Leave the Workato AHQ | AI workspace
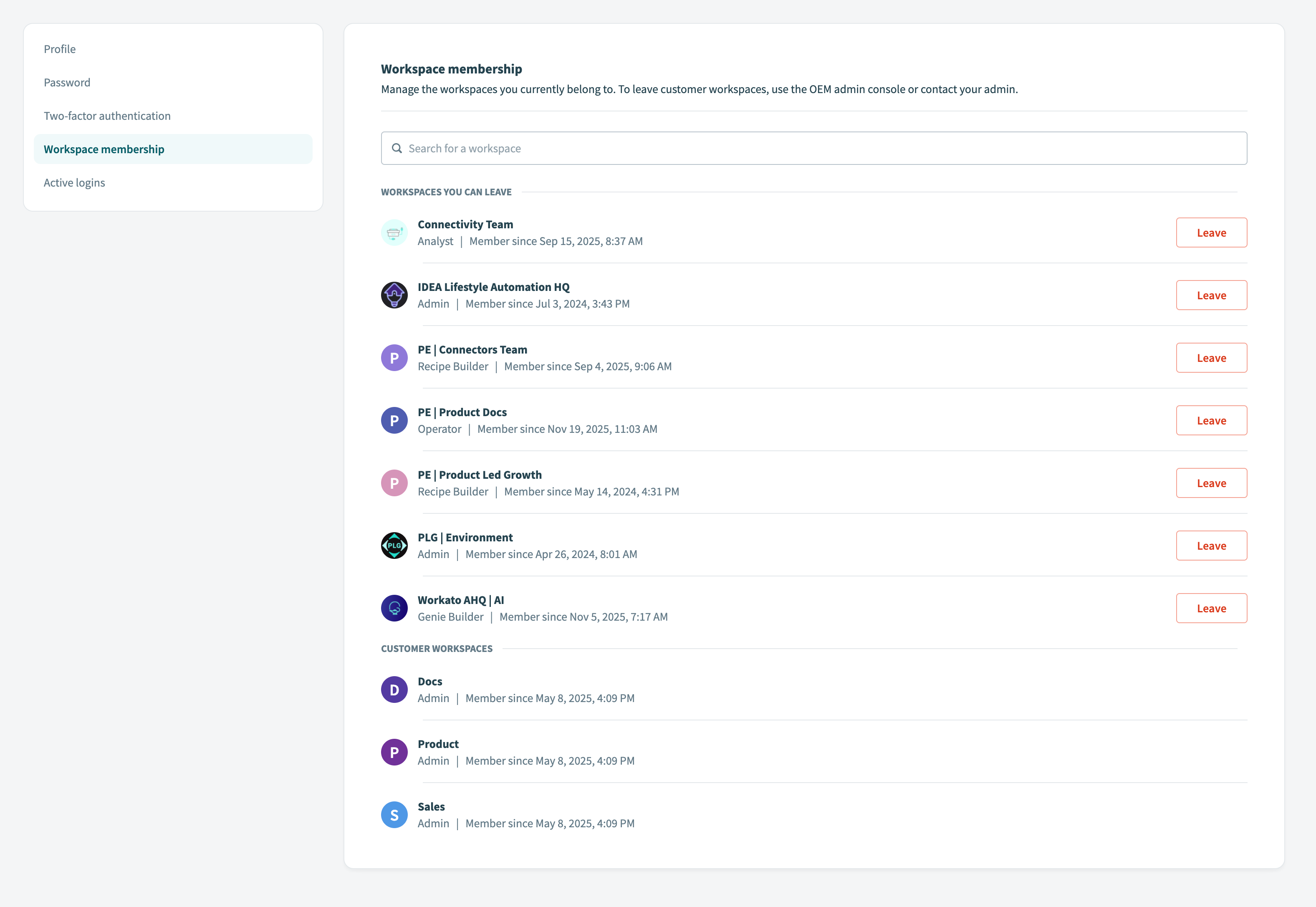The width and height of the screenshot is (1316, 907). click(x=1212, y=607)
